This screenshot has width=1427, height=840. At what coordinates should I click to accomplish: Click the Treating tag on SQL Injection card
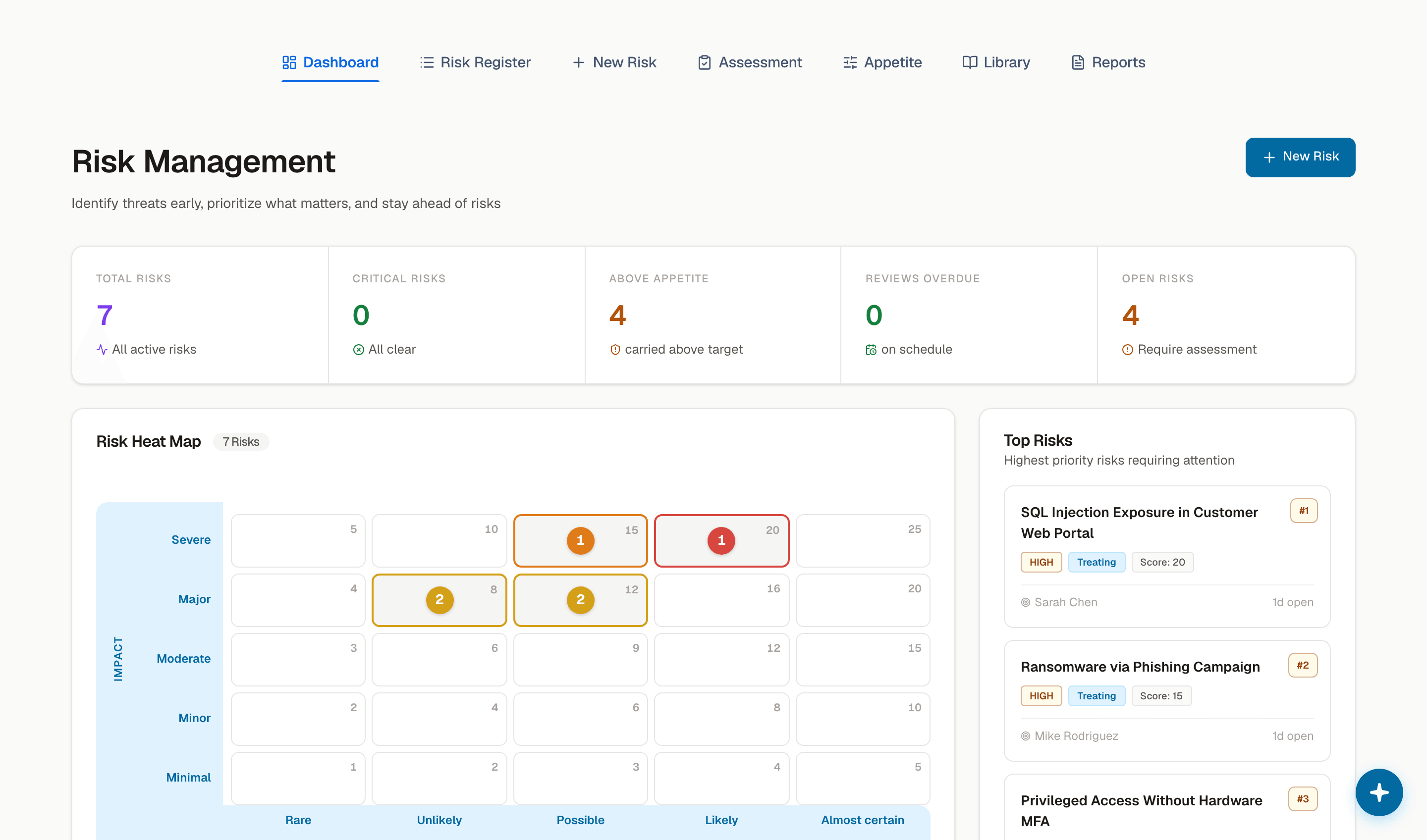(x=1097, y=562)
